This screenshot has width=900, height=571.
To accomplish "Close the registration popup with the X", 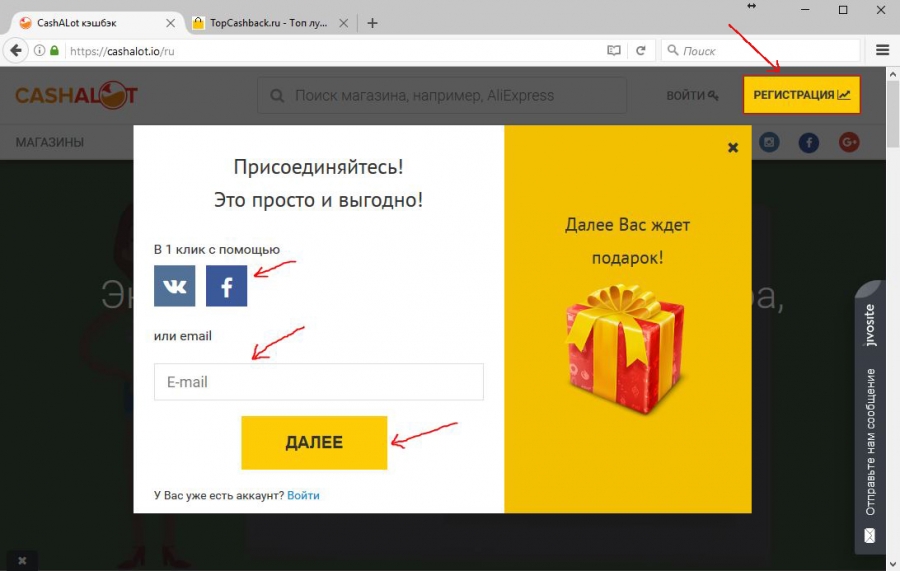I will [733, 147].
